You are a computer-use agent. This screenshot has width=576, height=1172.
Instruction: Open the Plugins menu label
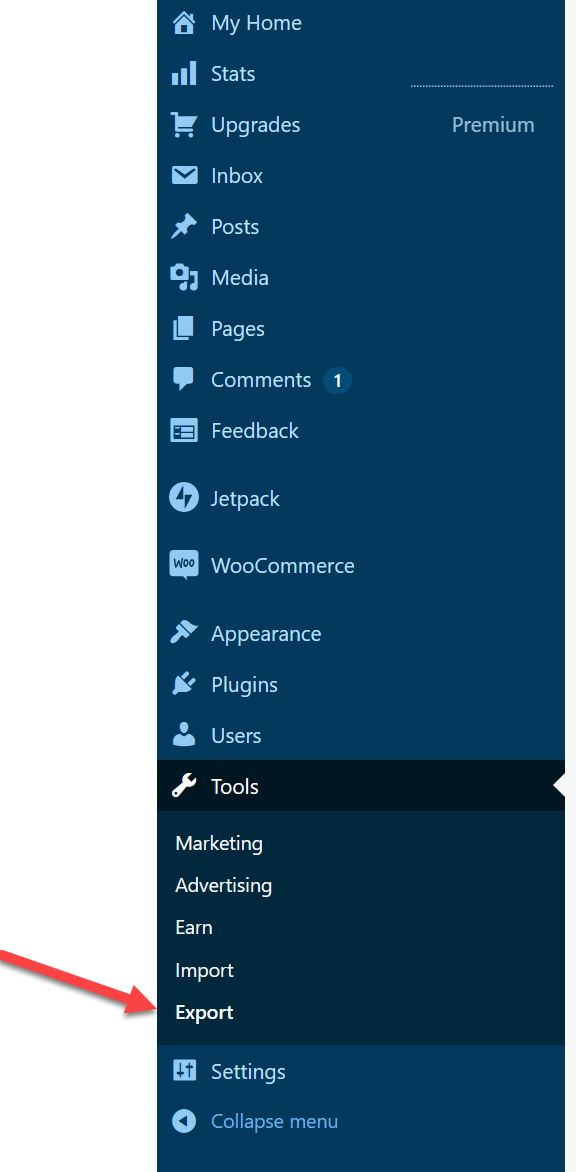pyautogui.click(x=244, y=685)
